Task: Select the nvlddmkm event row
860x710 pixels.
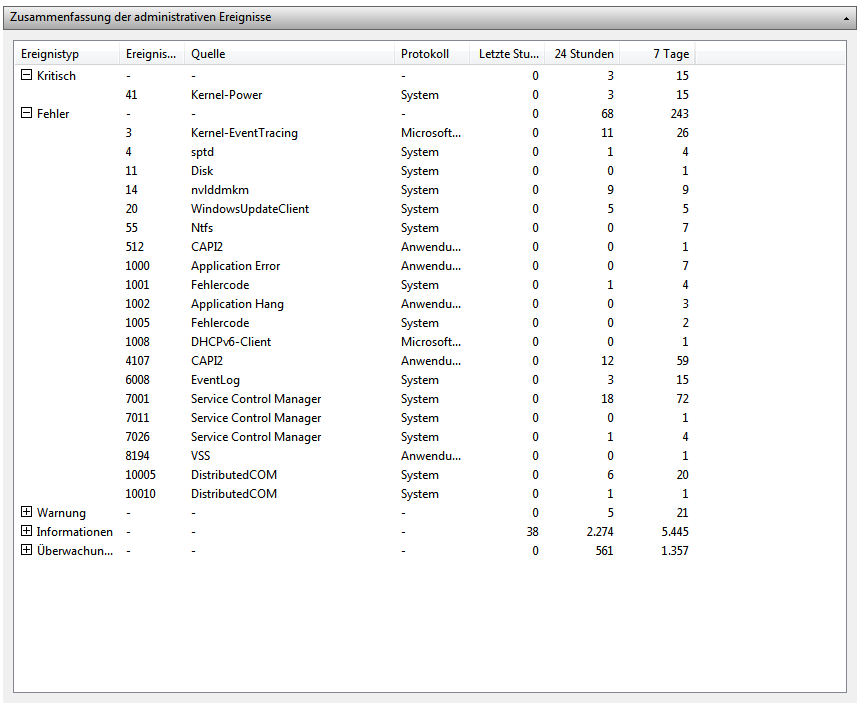Action: click(x=355, y=190)
